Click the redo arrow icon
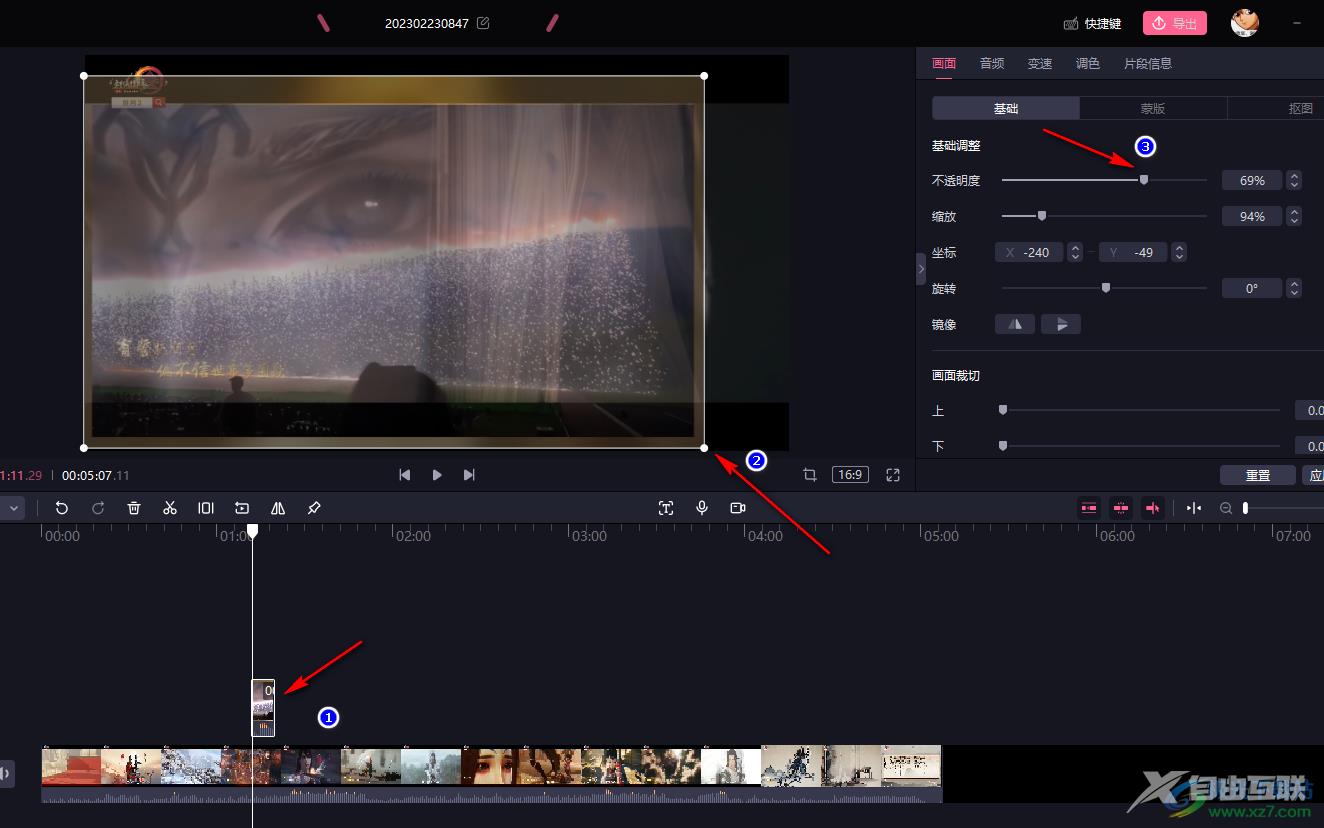The image size is (1324, 828). (98, 508)
